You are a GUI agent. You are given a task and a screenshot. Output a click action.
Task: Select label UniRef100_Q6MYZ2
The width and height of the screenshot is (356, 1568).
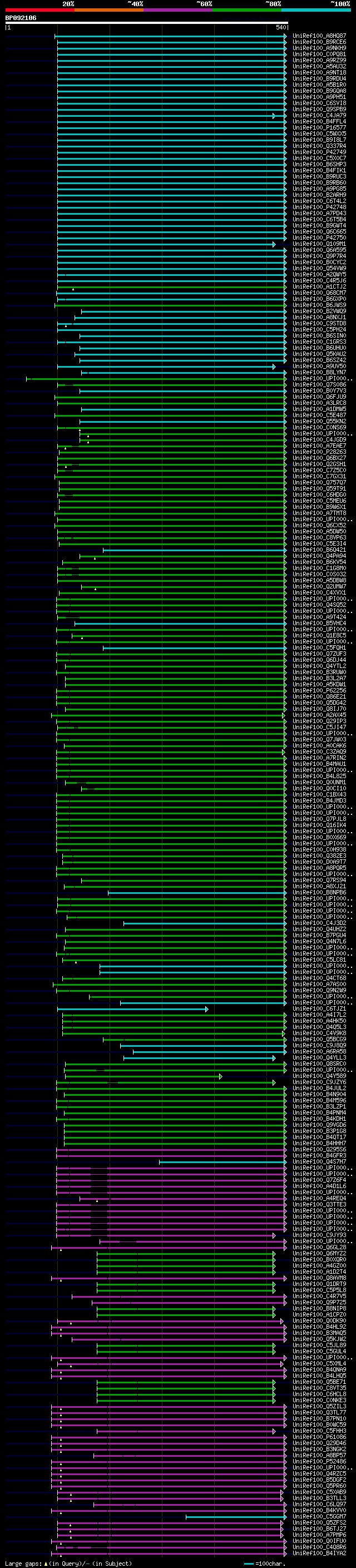point(319,1253)
